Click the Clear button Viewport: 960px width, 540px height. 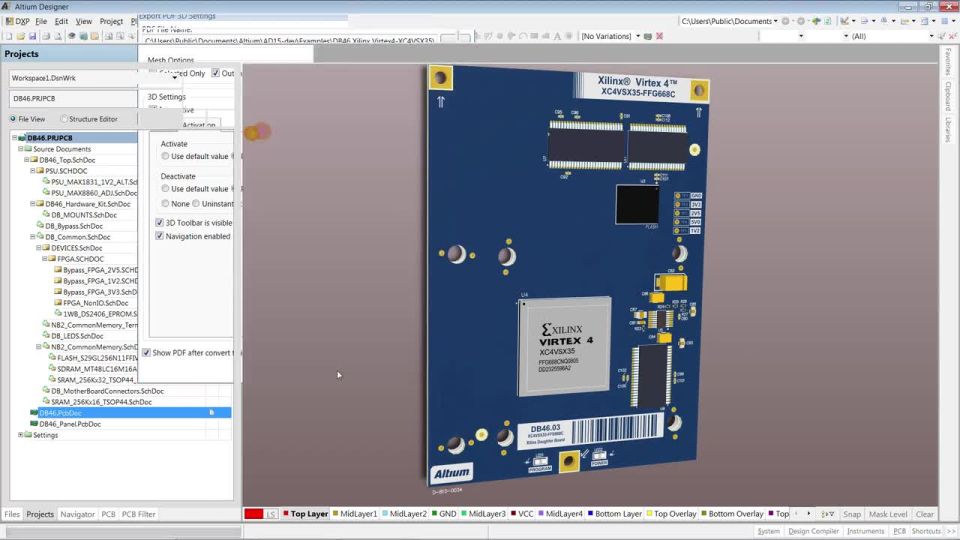[924, 514]
